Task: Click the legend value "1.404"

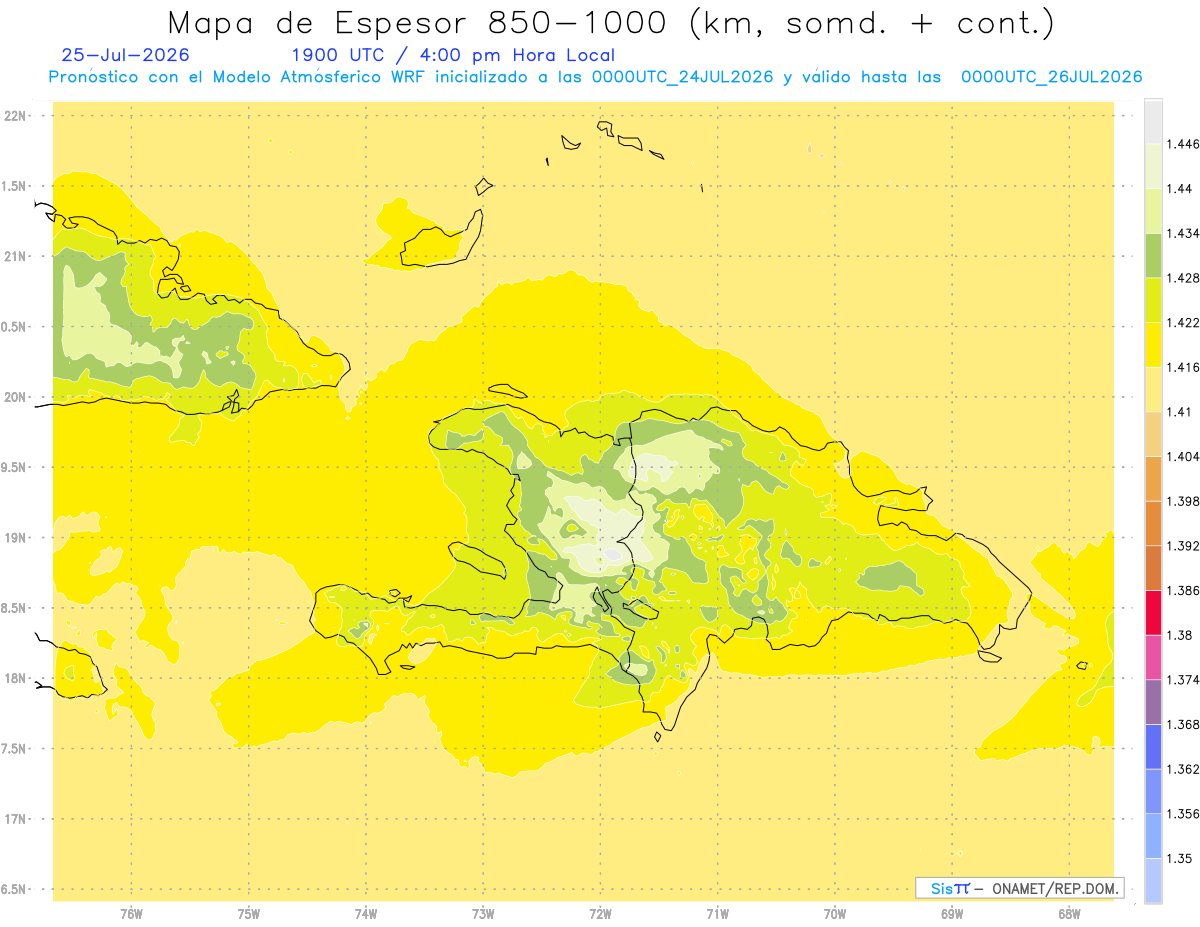Action: click(1185, 456)
